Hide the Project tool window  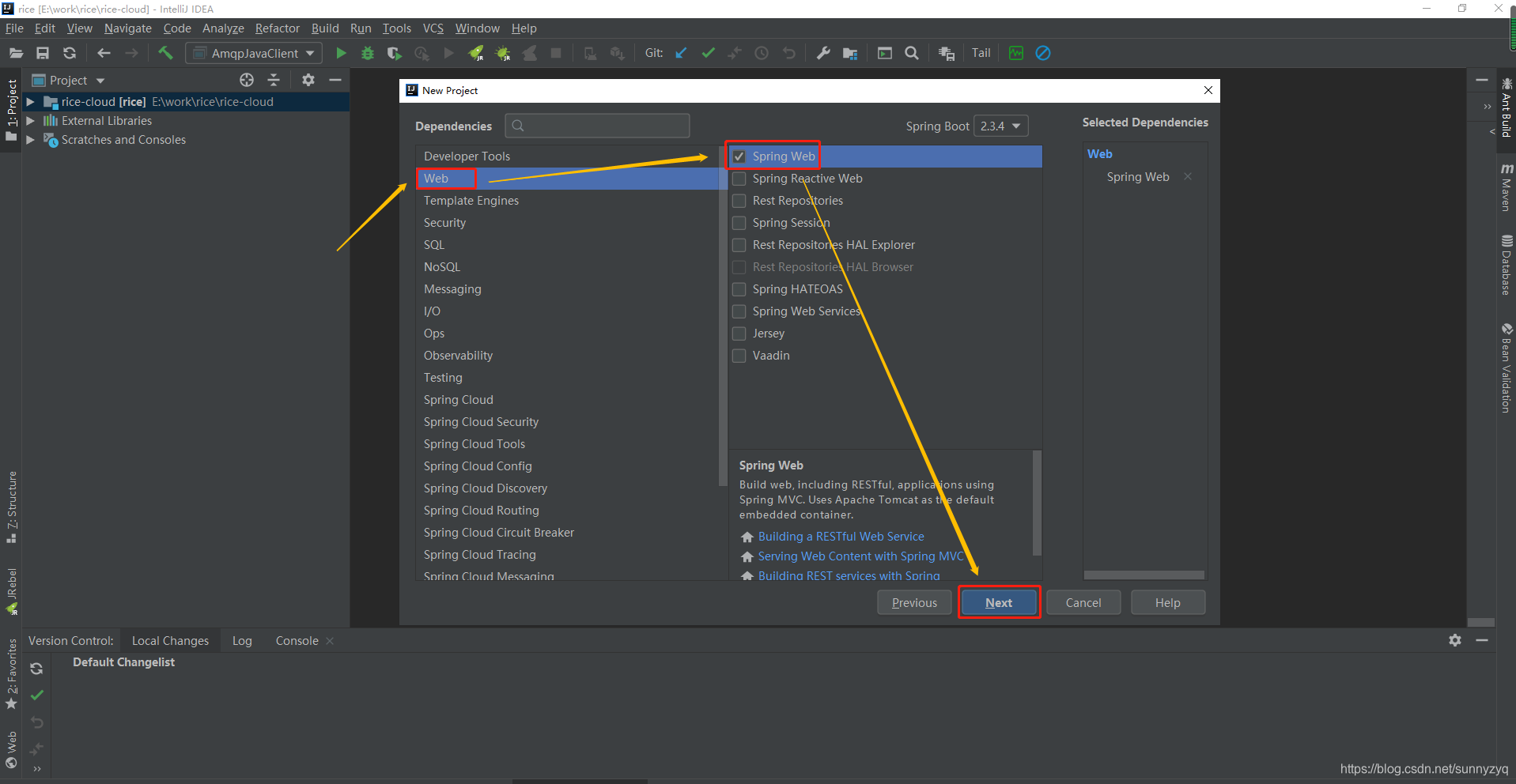pyautogui.click(x=335, y=80)
